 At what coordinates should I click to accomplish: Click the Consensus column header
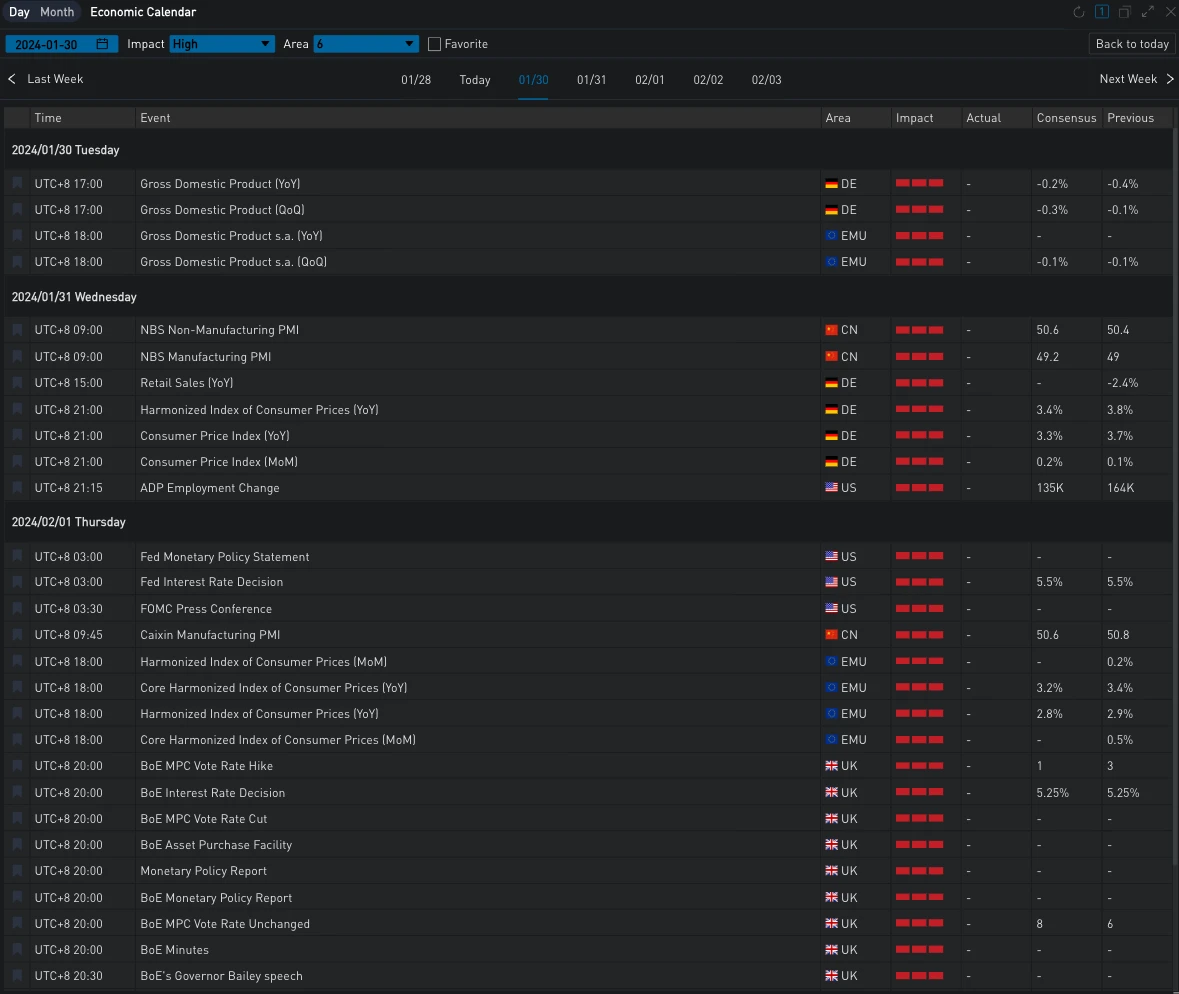1066,118
